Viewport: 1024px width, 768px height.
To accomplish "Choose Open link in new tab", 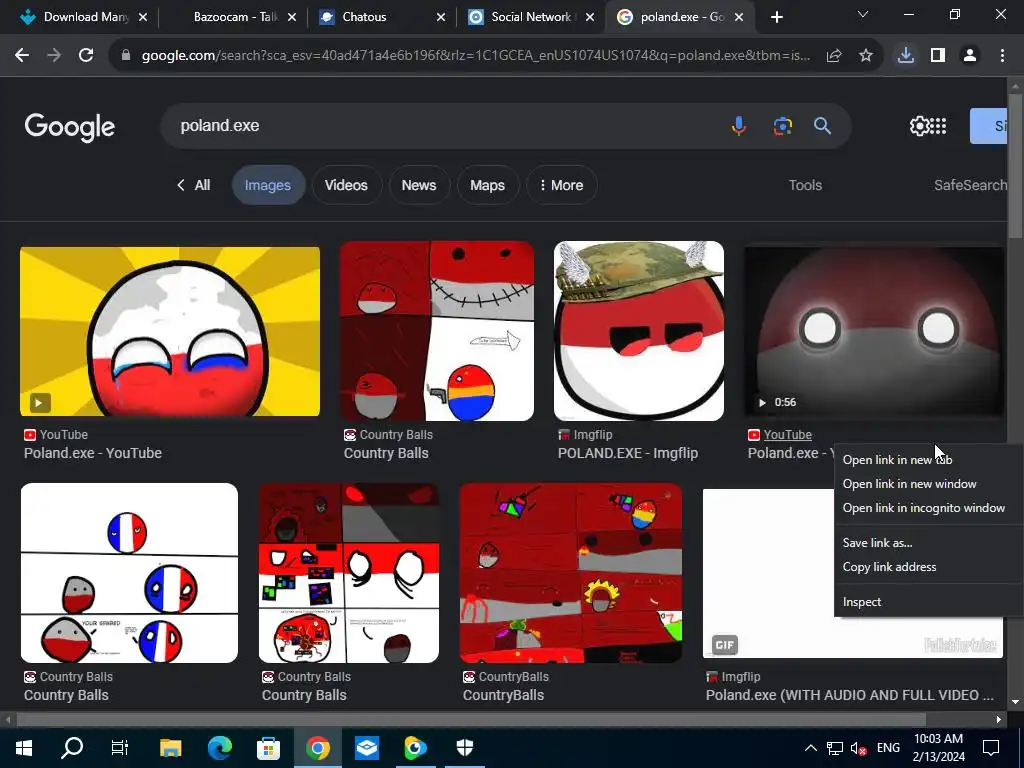I will coord(928,460).
